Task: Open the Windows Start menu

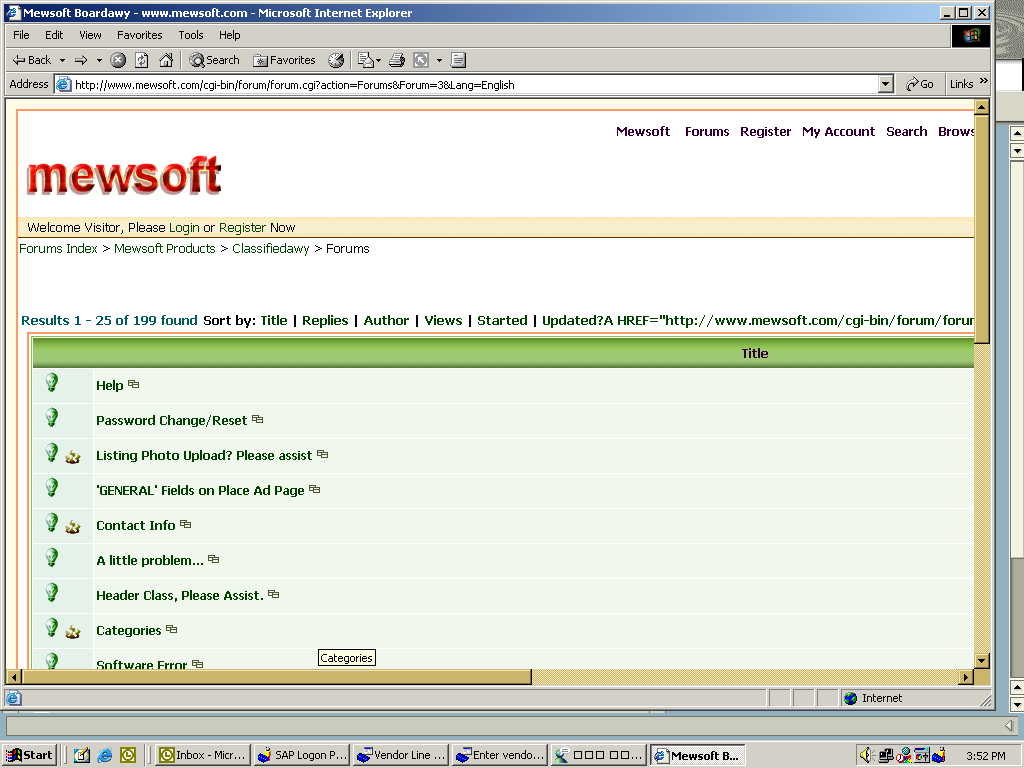Action: click(x=29, y=756)
